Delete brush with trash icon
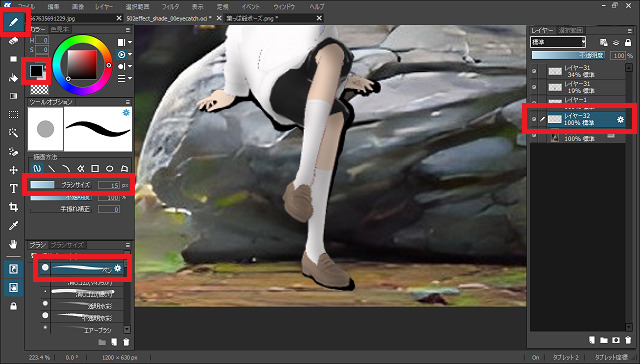Viewport: 640px width, 364px height. click(x=126, y=342)
